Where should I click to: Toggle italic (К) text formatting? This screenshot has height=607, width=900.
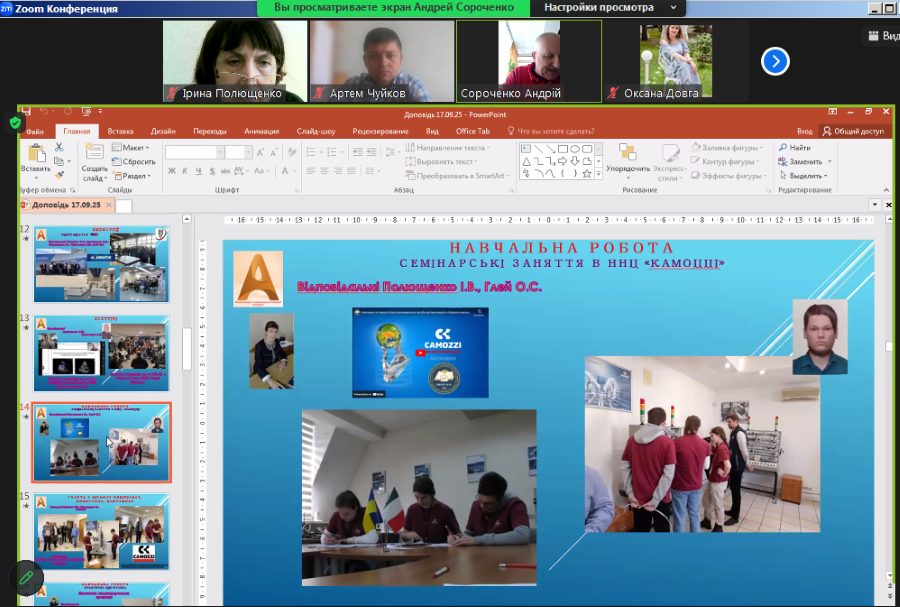click(186, 171)
